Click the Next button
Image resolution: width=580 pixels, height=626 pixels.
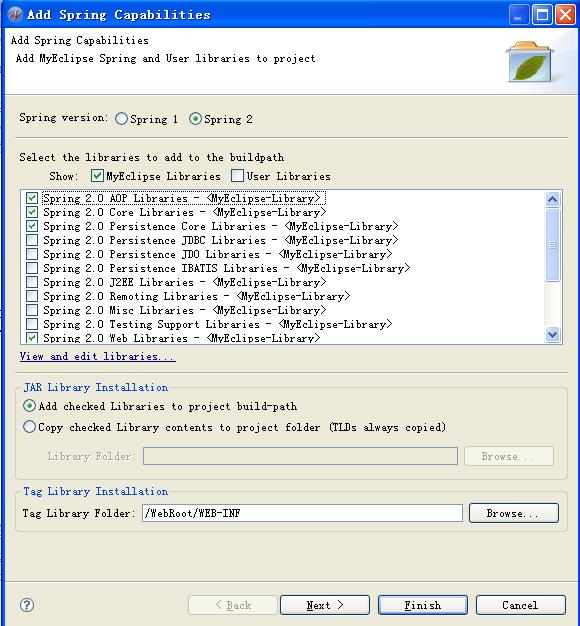325,605
